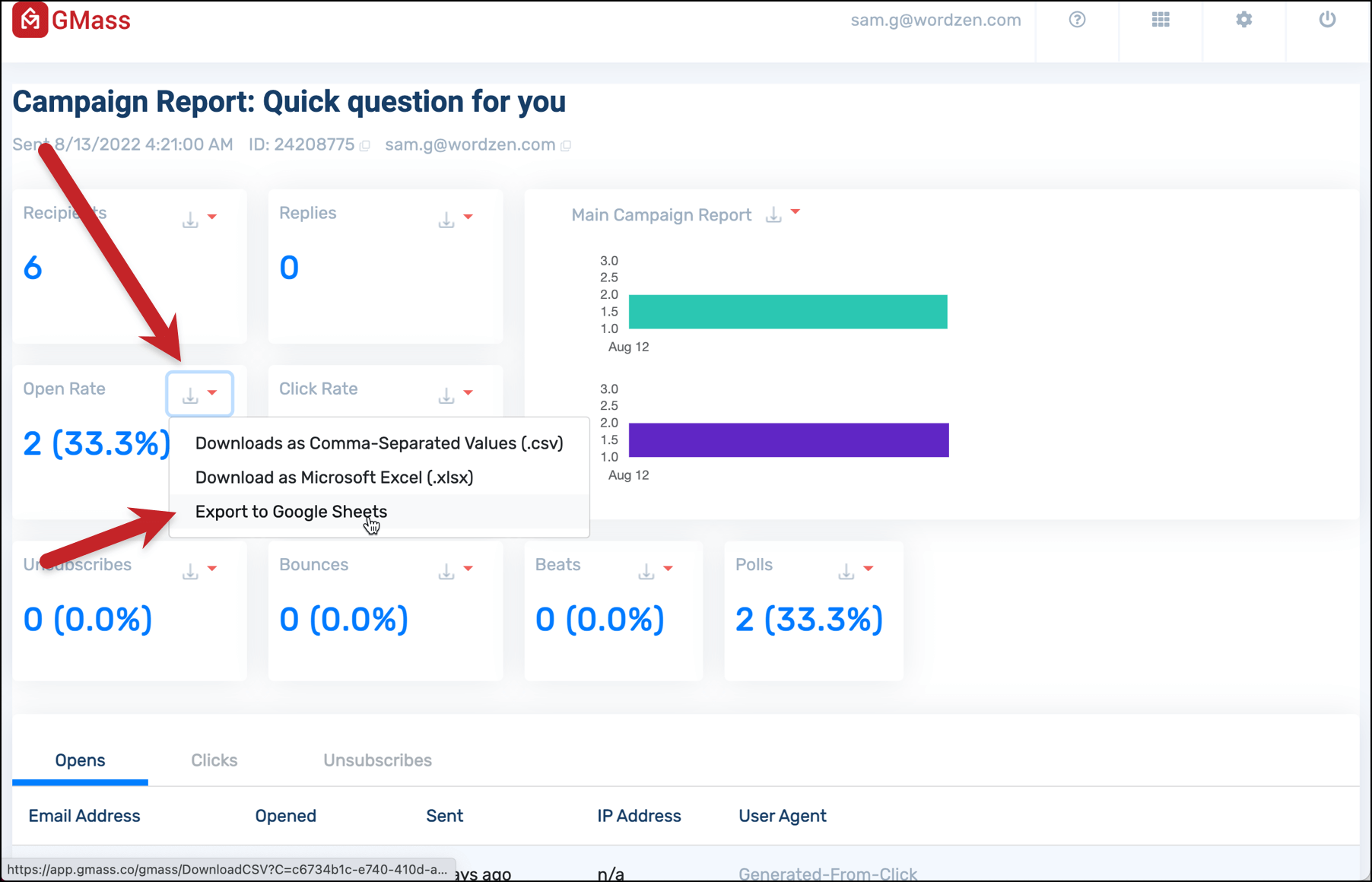The width and height of the screenshot is (1372, 882).
Task: Expand the Bounces download dropdown arrow
Action: coord(468,569)
